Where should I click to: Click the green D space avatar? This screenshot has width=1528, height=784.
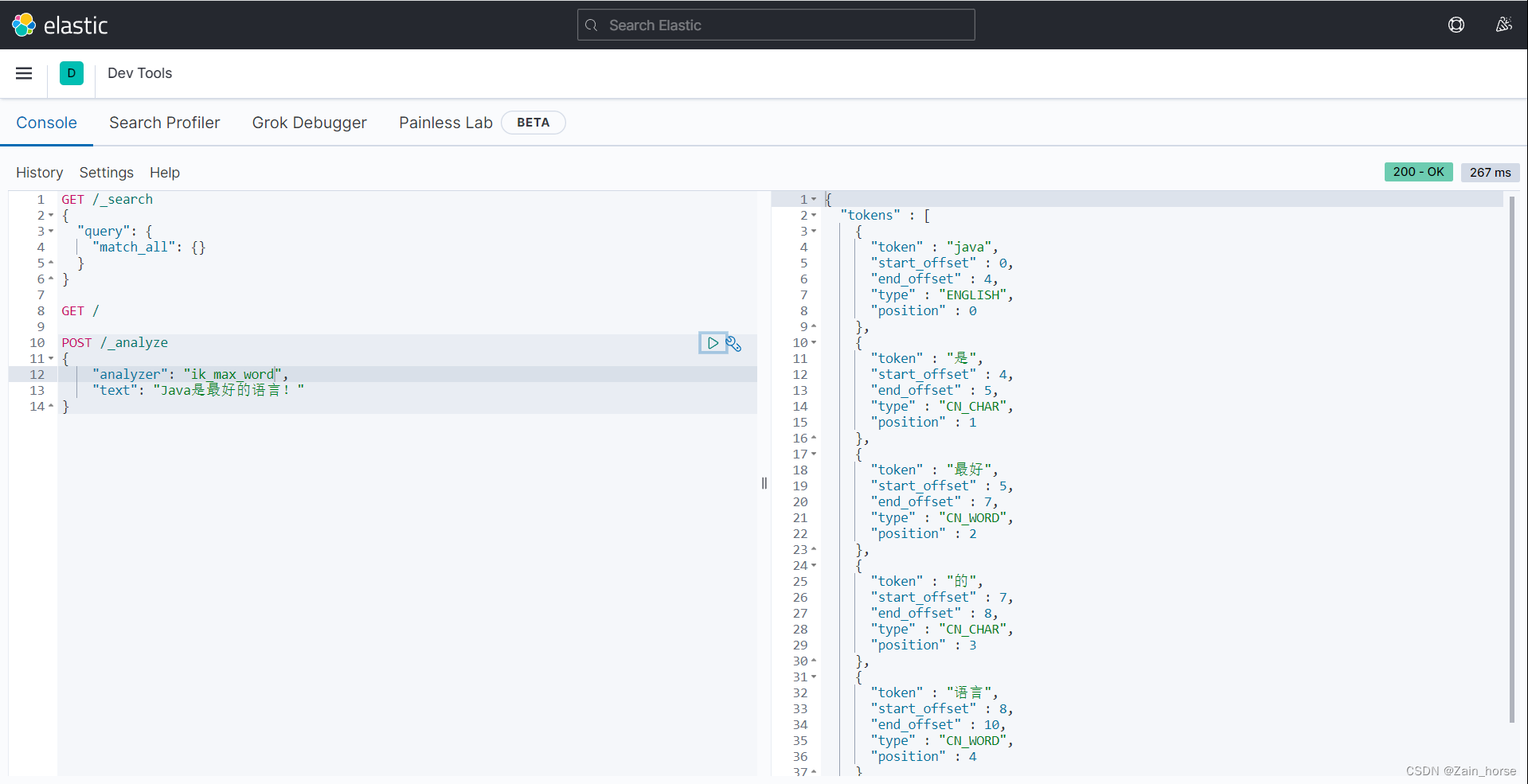[x=72, y=73]
